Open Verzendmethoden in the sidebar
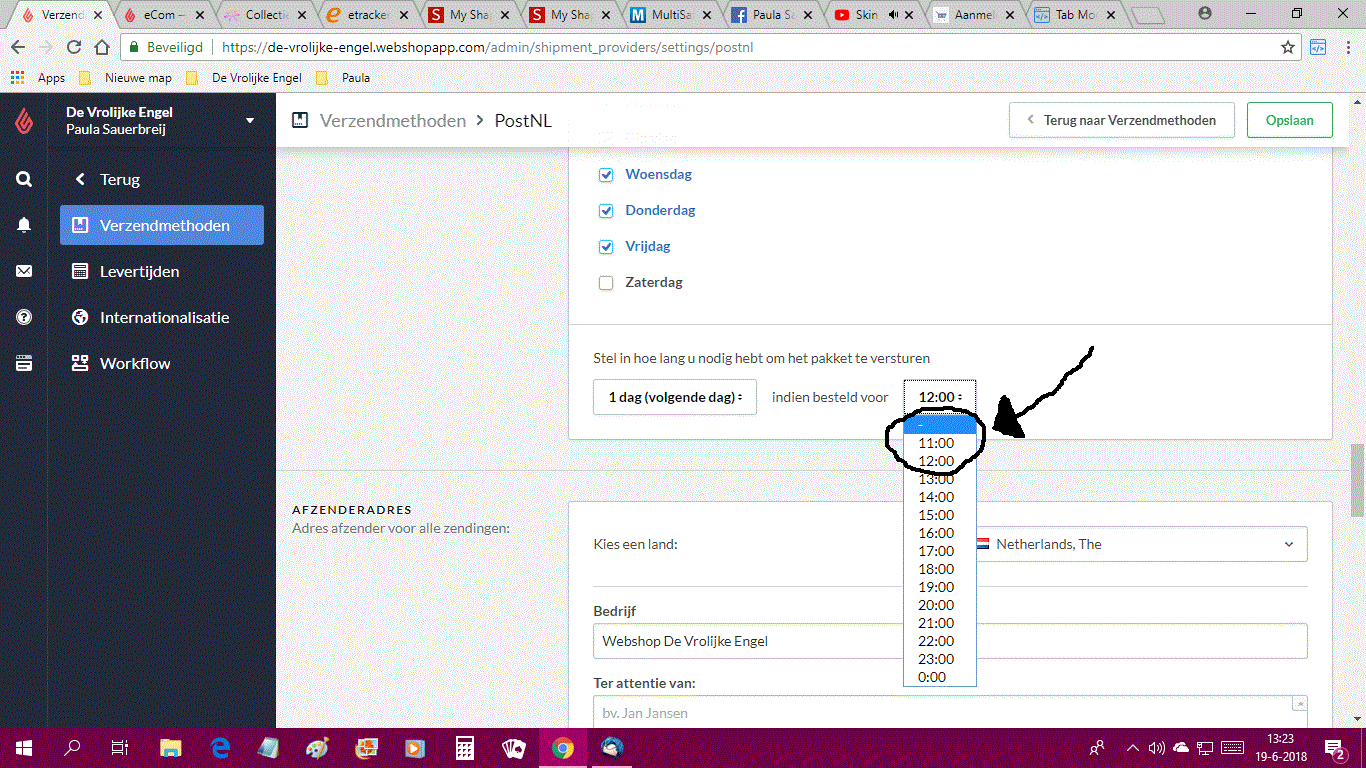1366x768 pixels. (162, 225)
